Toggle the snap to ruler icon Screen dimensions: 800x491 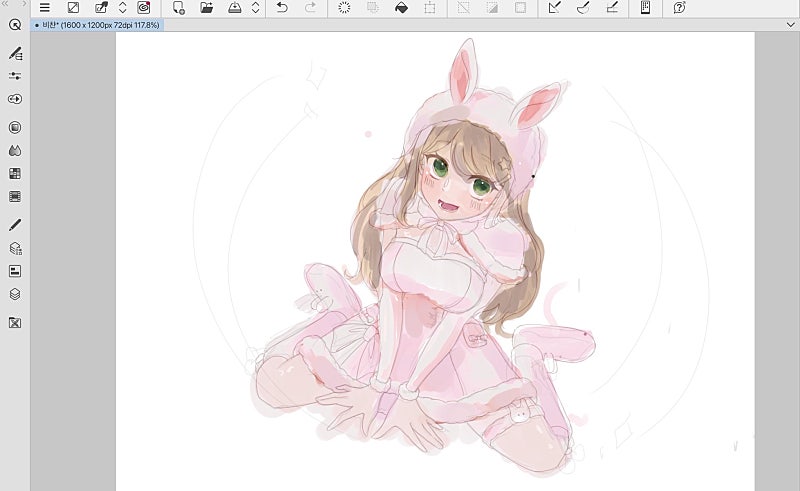tap(556, 8)
